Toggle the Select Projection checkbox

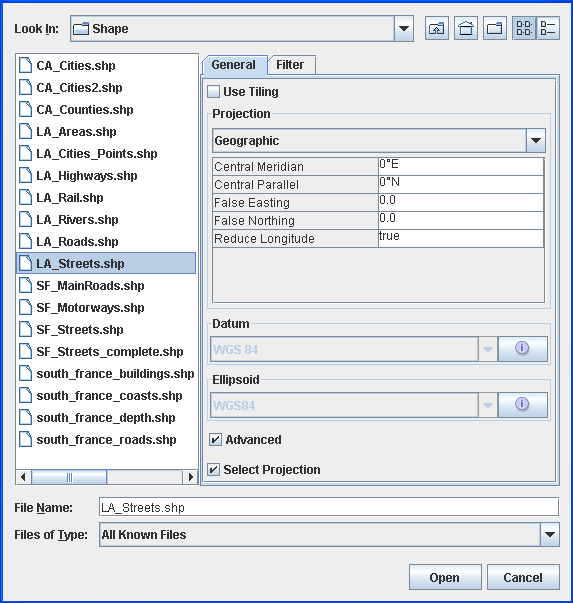[x=213, y=470]
